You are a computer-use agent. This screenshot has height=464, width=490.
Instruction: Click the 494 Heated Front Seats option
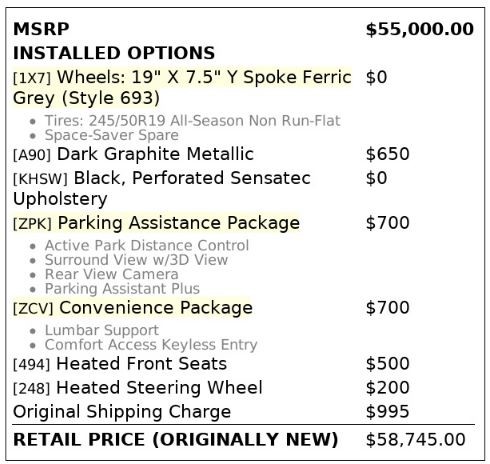pyautogui.click(x=120, y=363)
